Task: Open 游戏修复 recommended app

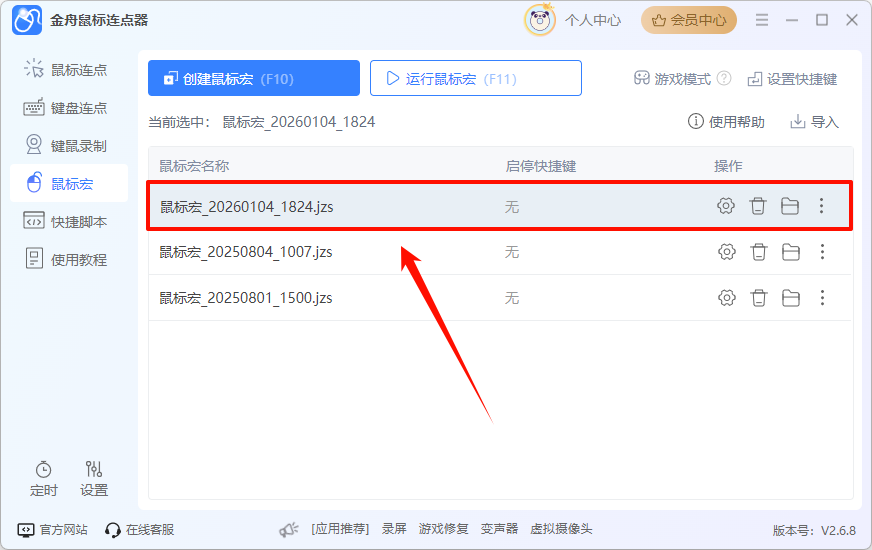Action: pyautogui.click(x=443, y=529)
